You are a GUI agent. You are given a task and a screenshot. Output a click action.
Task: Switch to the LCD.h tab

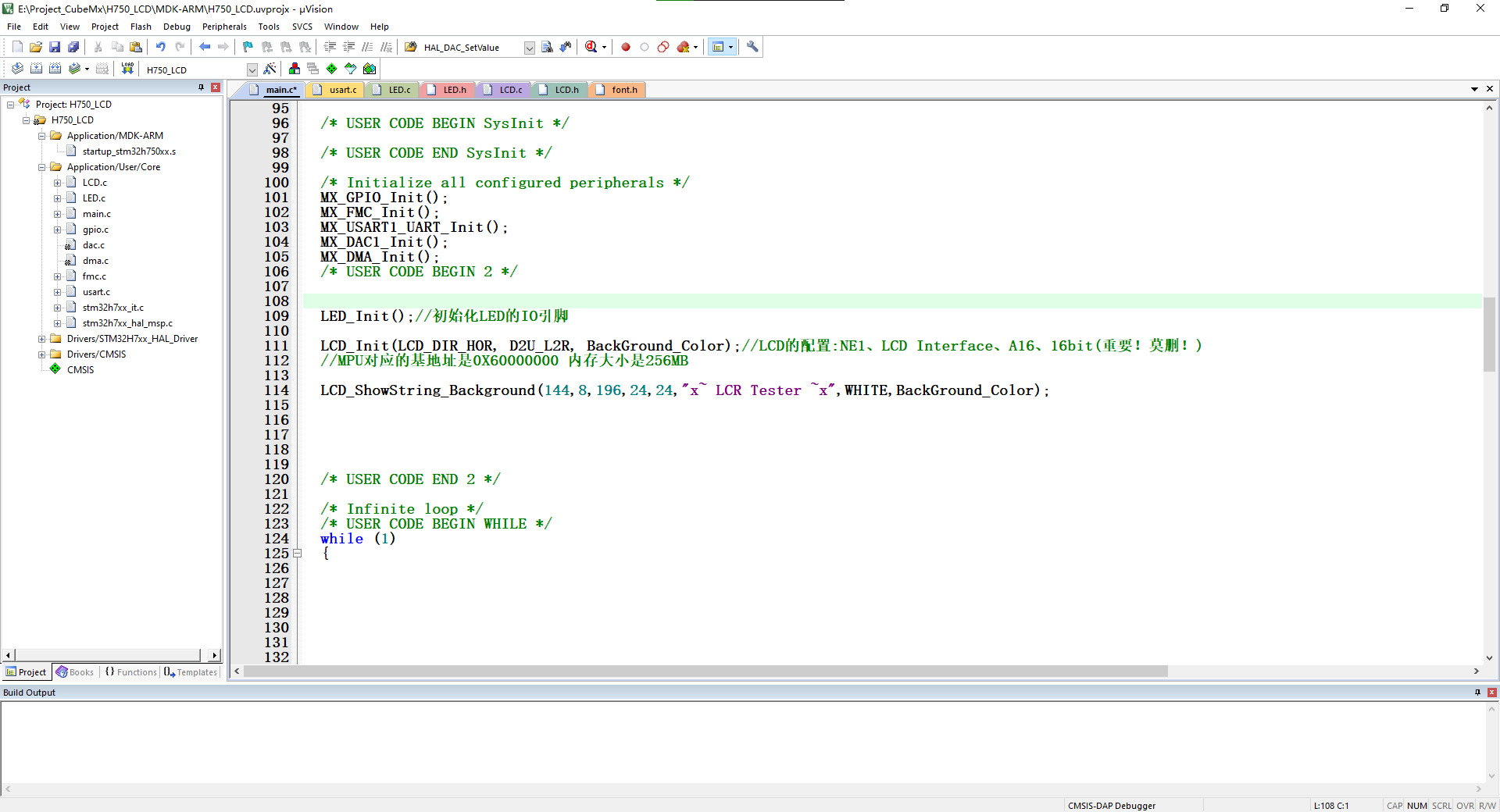[x=561, y=90]
